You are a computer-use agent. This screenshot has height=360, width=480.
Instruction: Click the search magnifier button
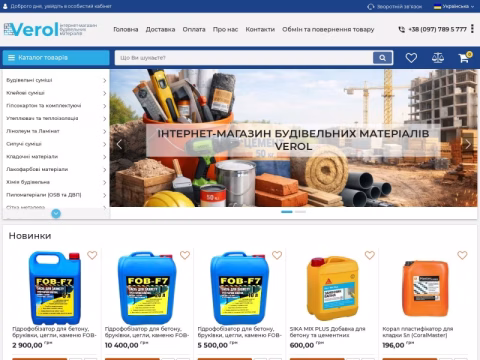[382, 58]
